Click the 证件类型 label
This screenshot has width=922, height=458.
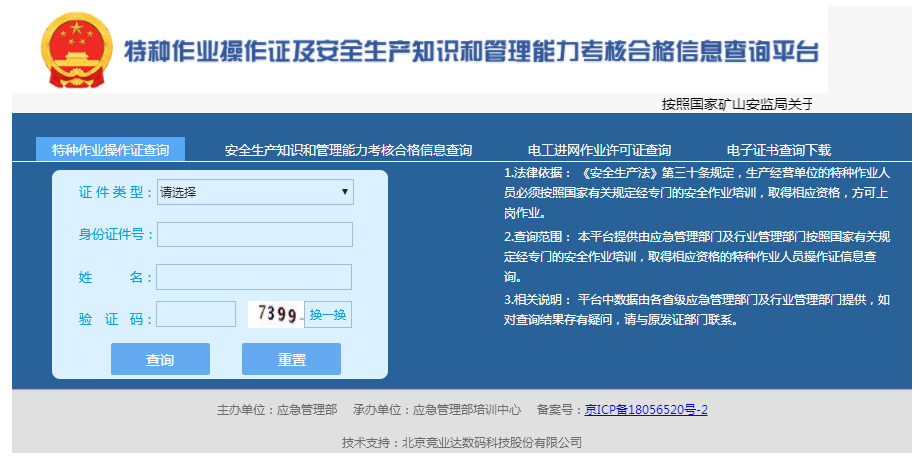(116, 192)
